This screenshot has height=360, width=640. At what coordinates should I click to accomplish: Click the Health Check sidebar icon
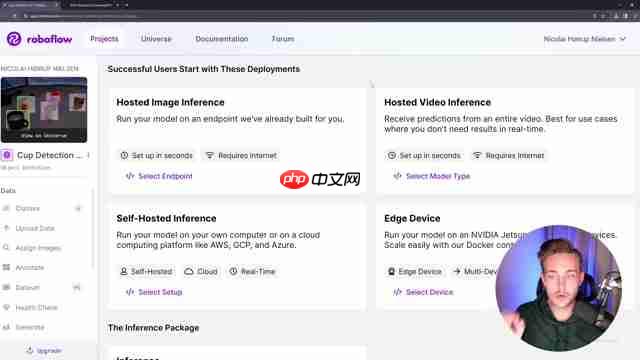[x=7, y=307]
